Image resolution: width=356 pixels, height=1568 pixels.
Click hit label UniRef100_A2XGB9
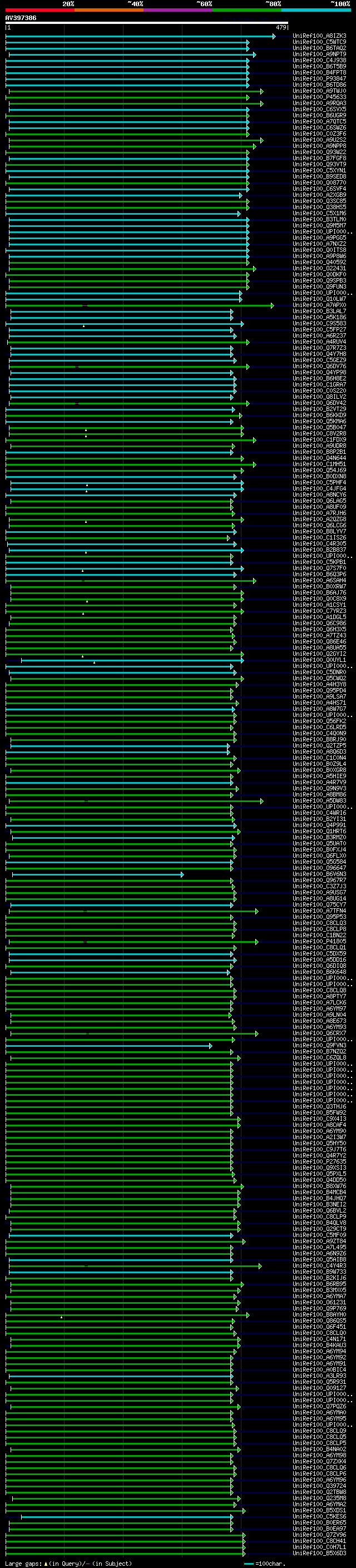coord(319,195)
